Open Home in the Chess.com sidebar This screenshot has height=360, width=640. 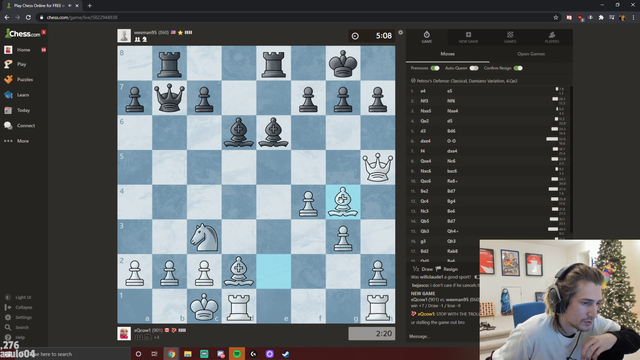click(x=24, y=50)
